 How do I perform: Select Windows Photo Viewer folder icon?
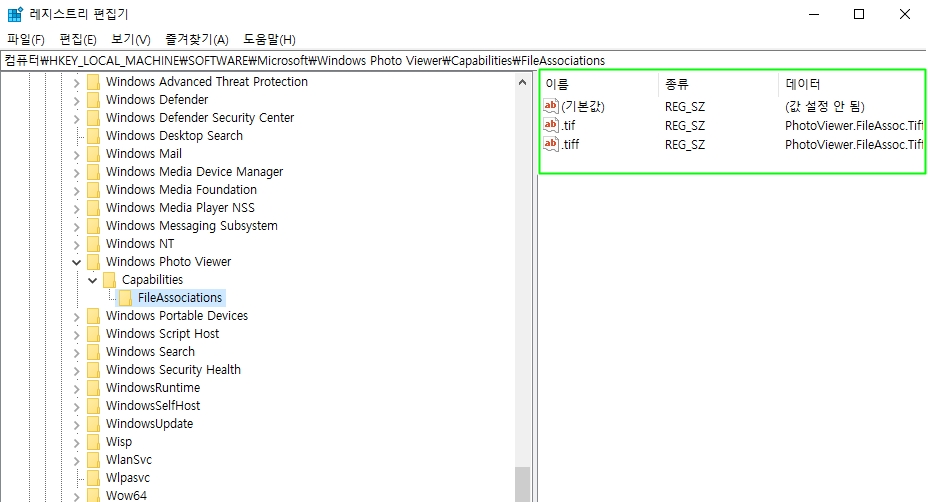pos(94,262)
